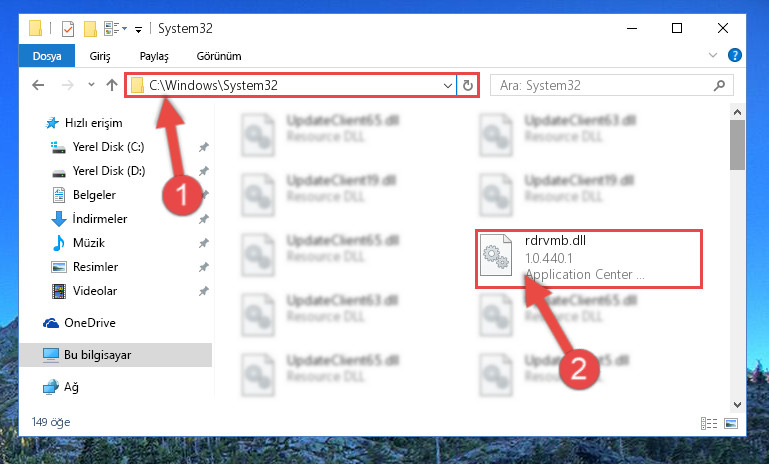
Task: Toggle the pin next to Müzik
Action: click(x=204, y=243)
